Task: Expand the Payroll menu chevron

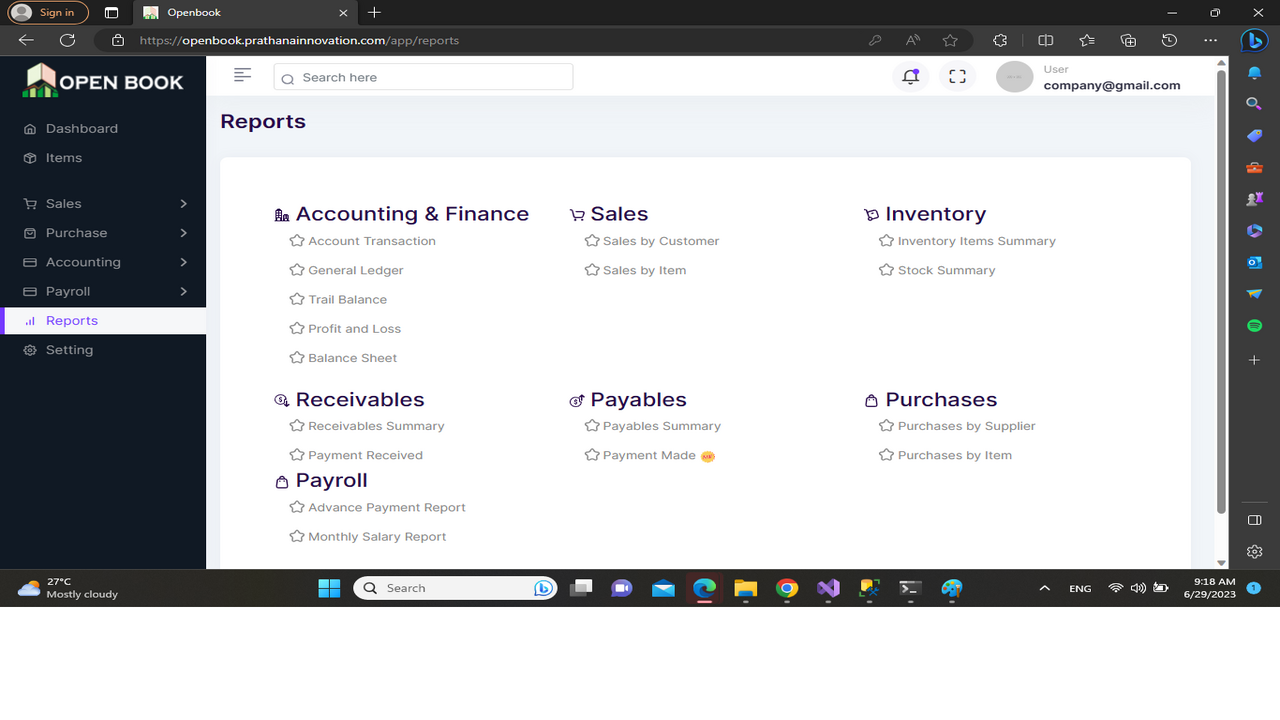Action: coord(184,291)
